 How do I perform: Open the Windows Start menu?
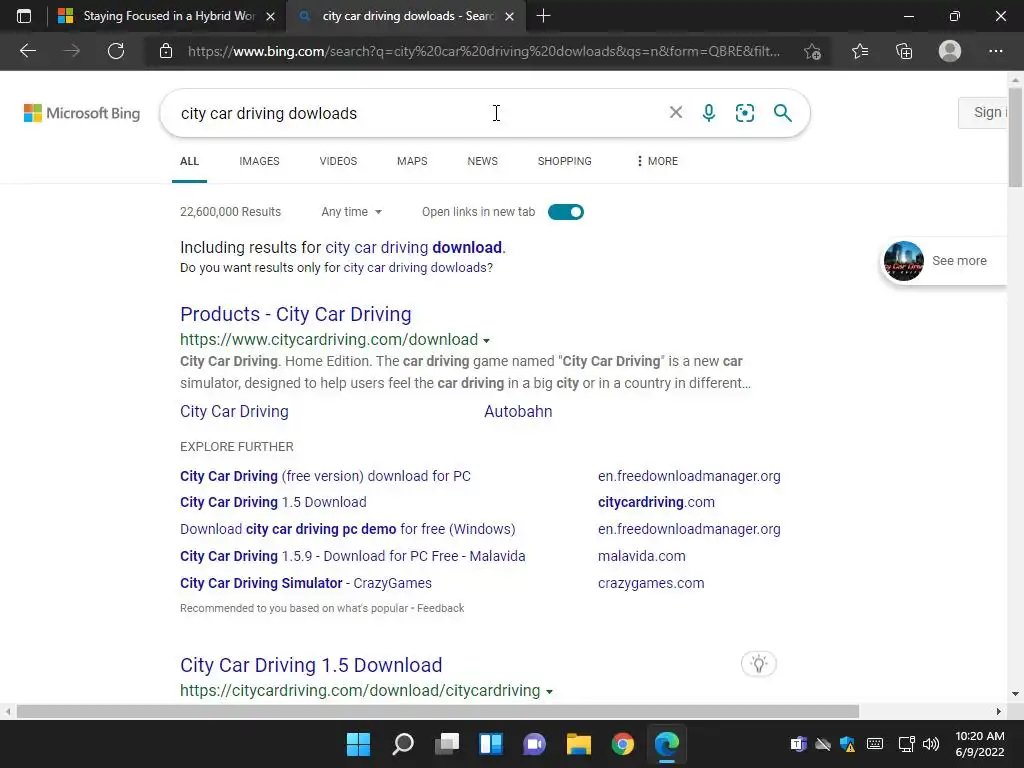[358, 744]
